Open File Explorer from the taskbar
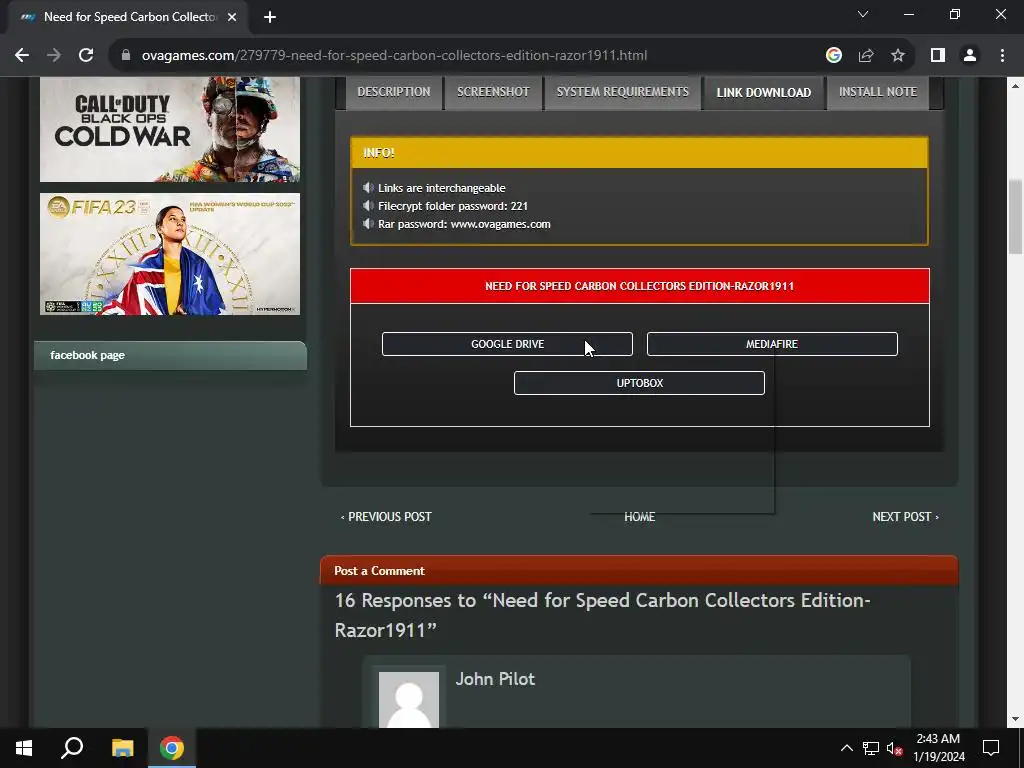Image resolution: width=1024 pixels, height=768 pixels. pyautogui.click(x=122, y=748)
